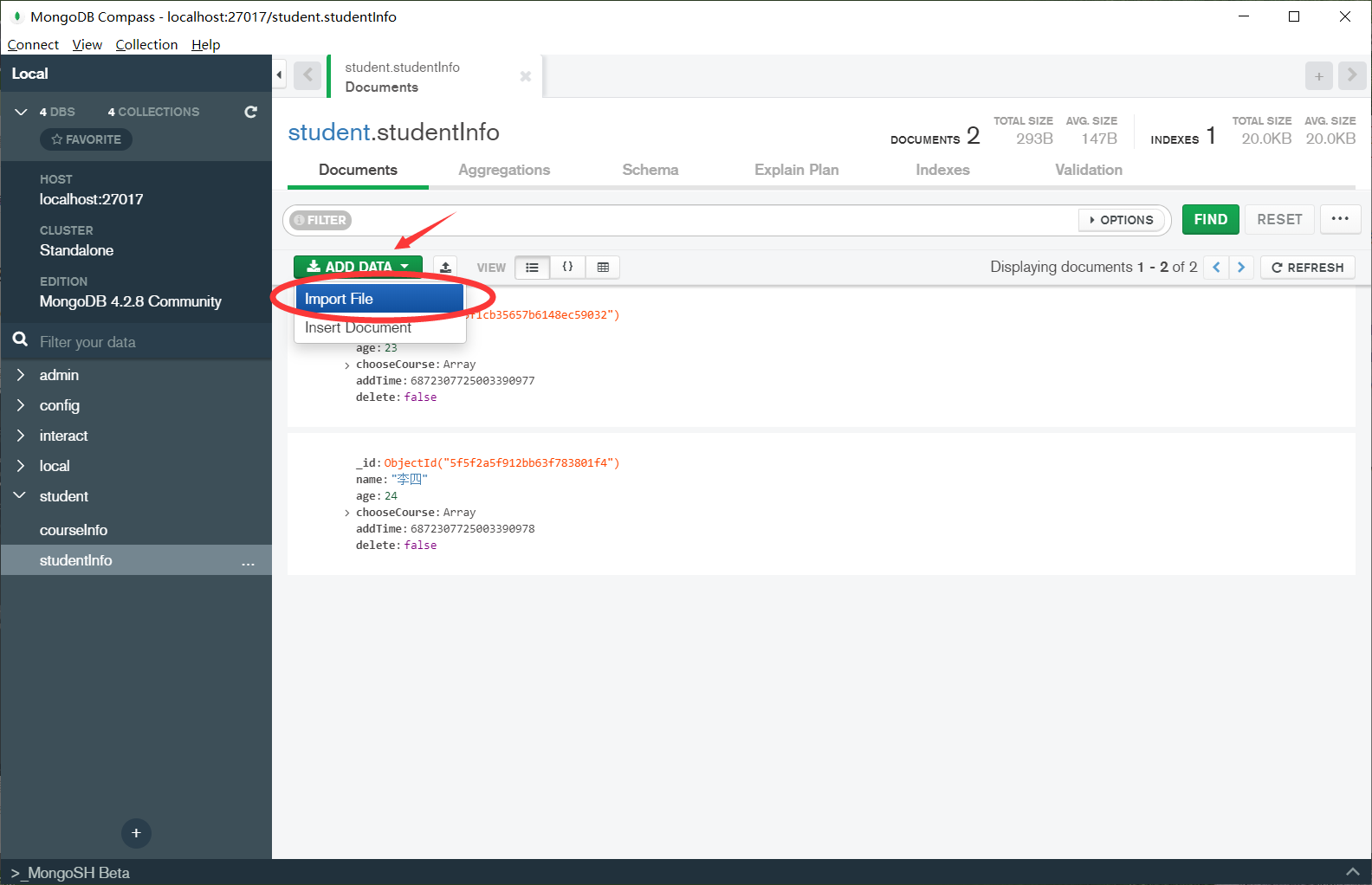Expand the MongoSH Beta shell panel
Viewport: 1372px width, 885px height.
1352,872
